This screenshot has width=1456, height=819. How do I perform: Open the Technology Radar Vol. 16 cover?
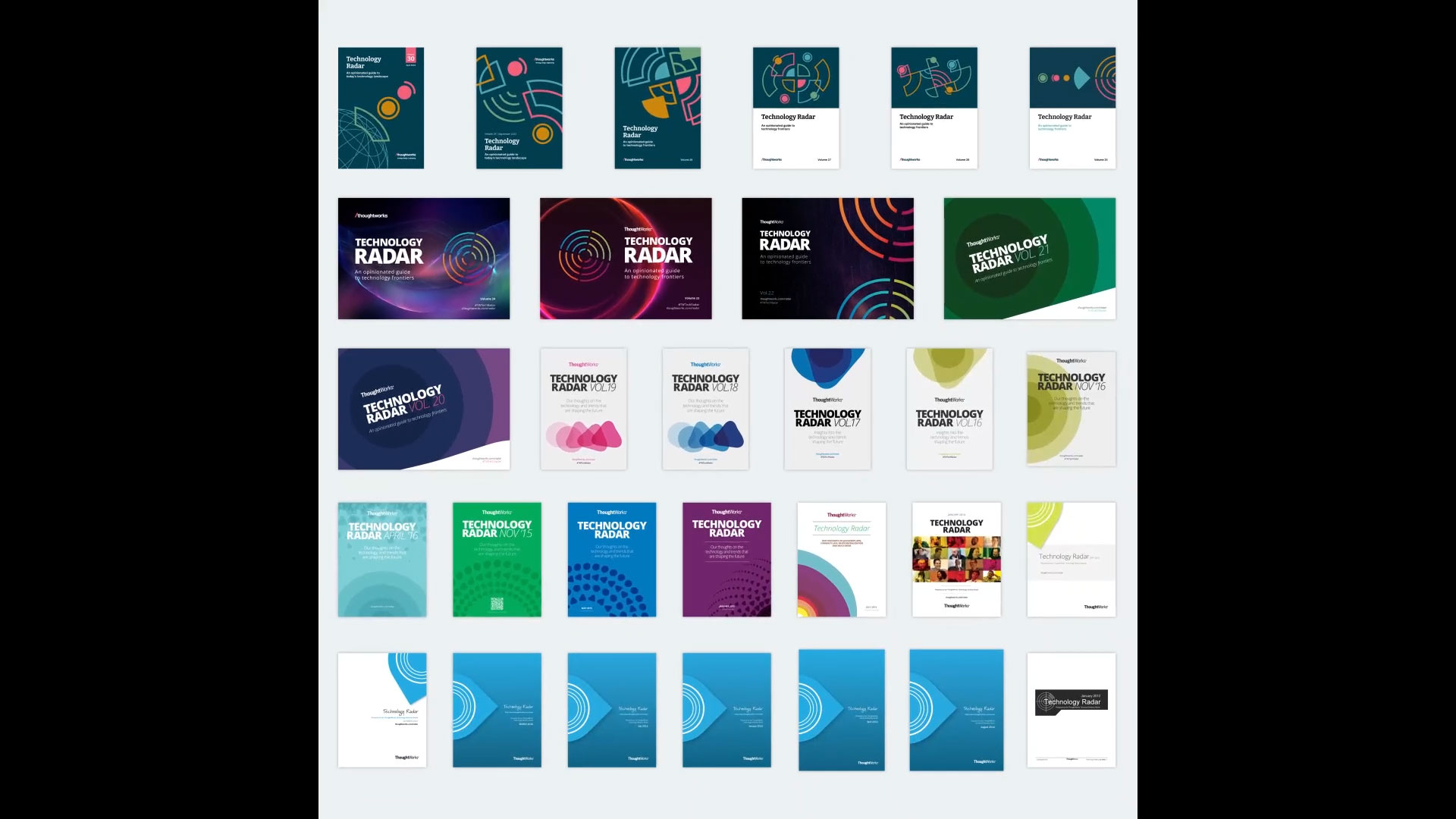949,408
